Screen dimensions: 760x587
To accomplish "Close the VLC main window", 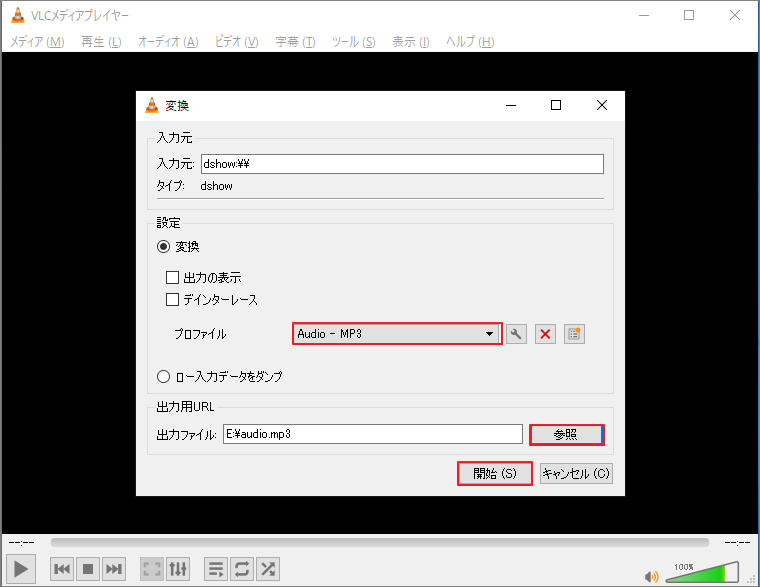I will pyautogui.click(x=735, y=15).
